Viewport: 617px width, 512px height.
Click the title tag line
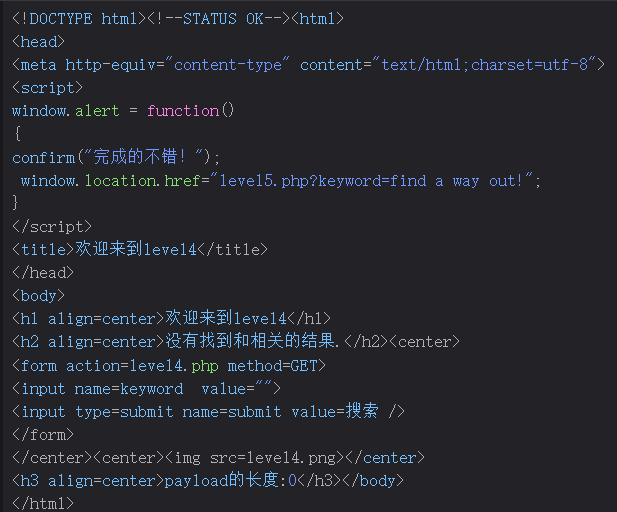click(x=140, y=249)
